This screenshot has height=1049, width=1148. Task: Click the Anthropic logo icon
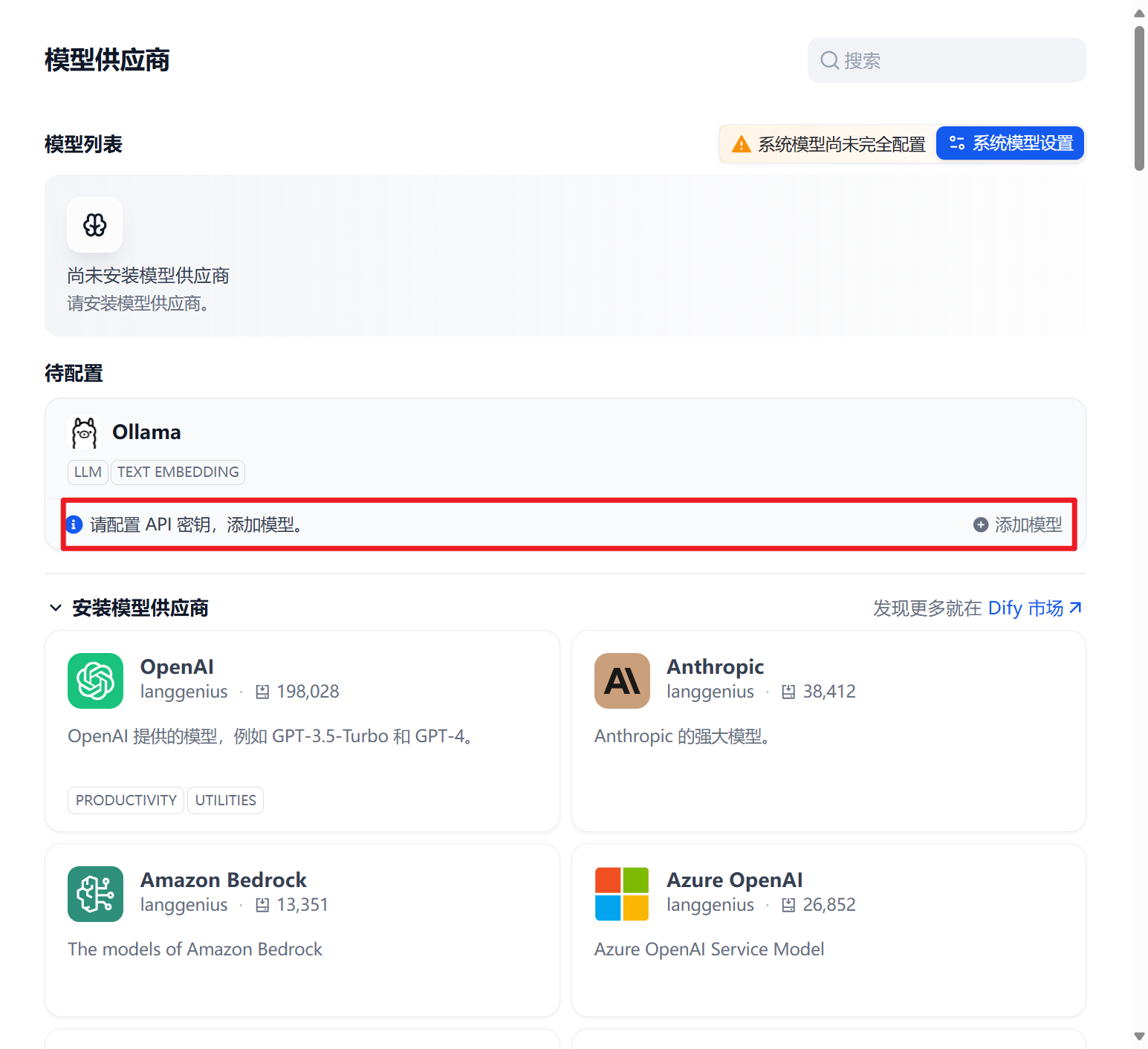click(x=622, y=681)
